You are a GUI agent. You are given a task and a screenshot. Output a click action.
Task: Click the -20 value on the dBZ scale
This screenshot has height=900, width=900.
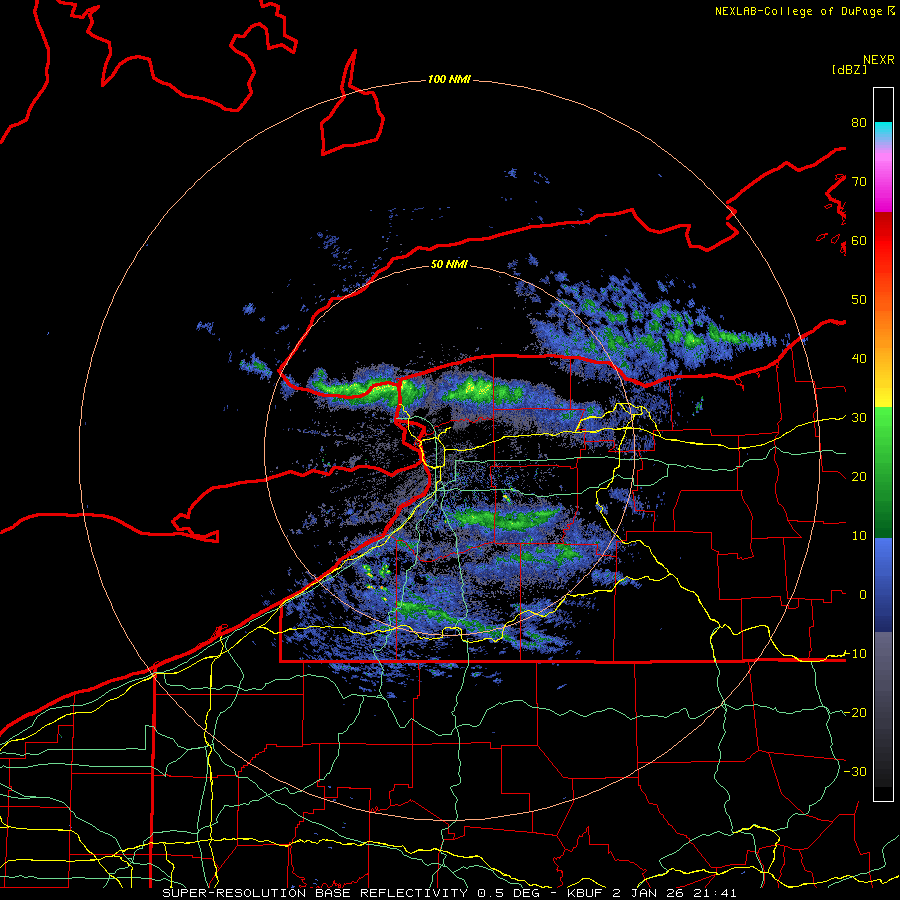pos(855,713)
